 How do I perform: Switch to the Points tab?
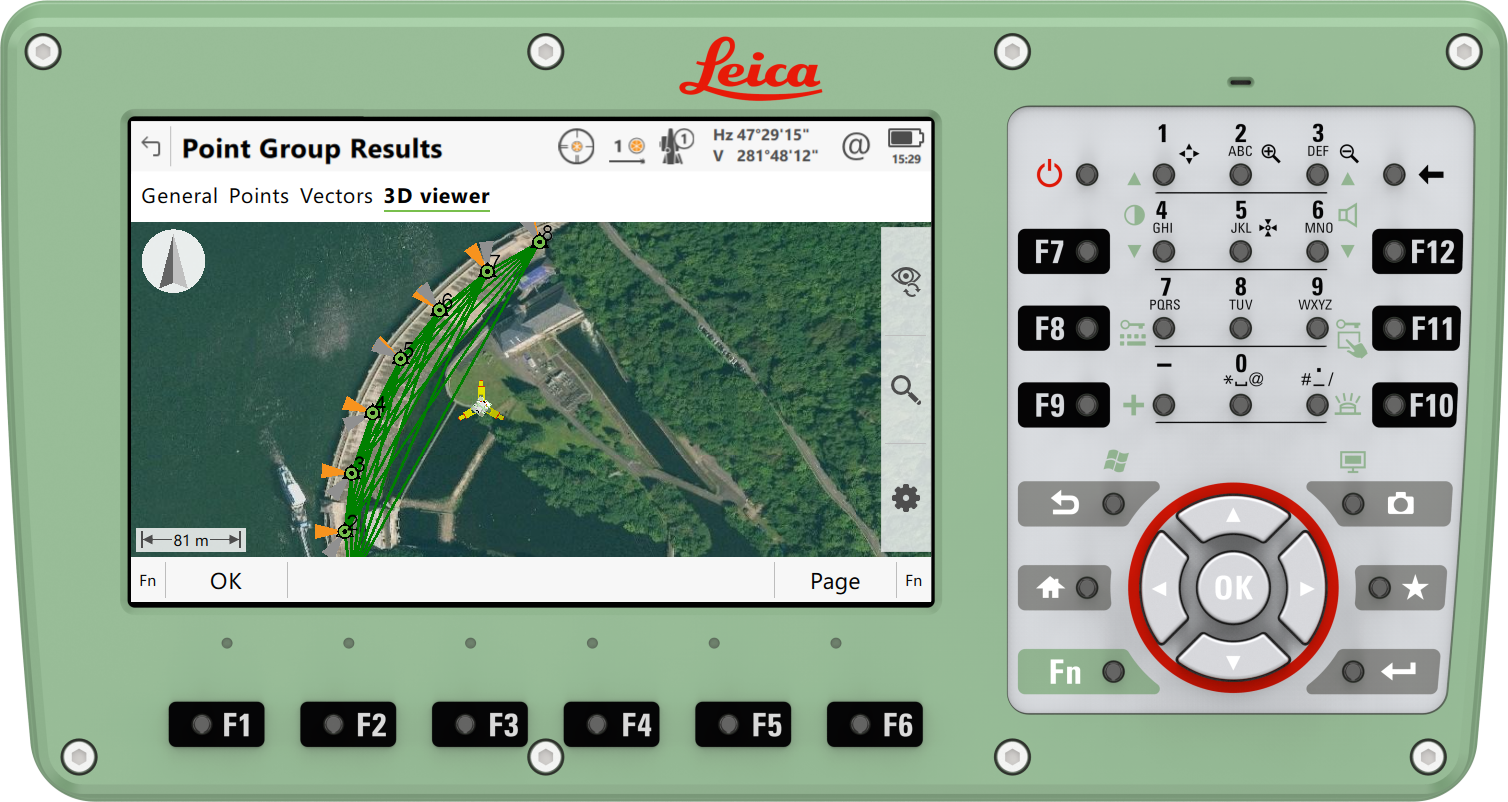[258, 196]
